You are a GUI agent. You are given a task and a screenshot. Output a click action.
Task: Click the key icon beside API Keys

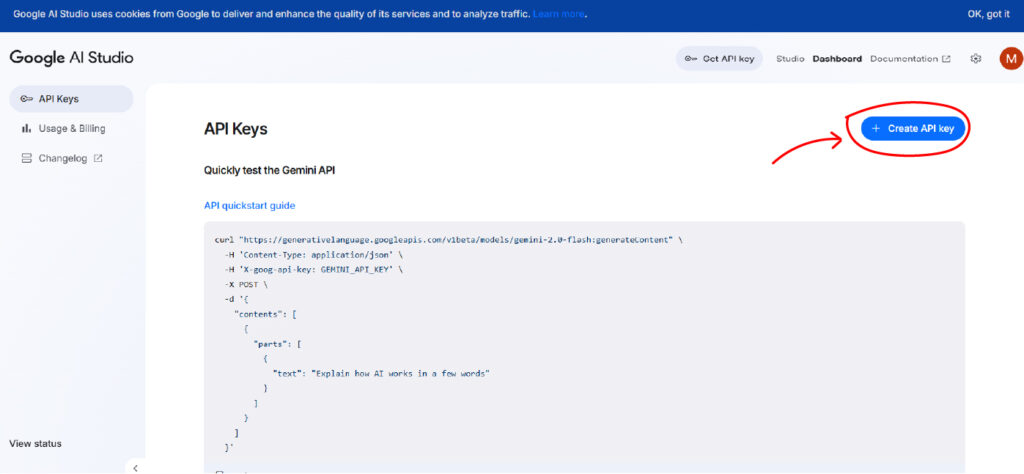[26, 99]
